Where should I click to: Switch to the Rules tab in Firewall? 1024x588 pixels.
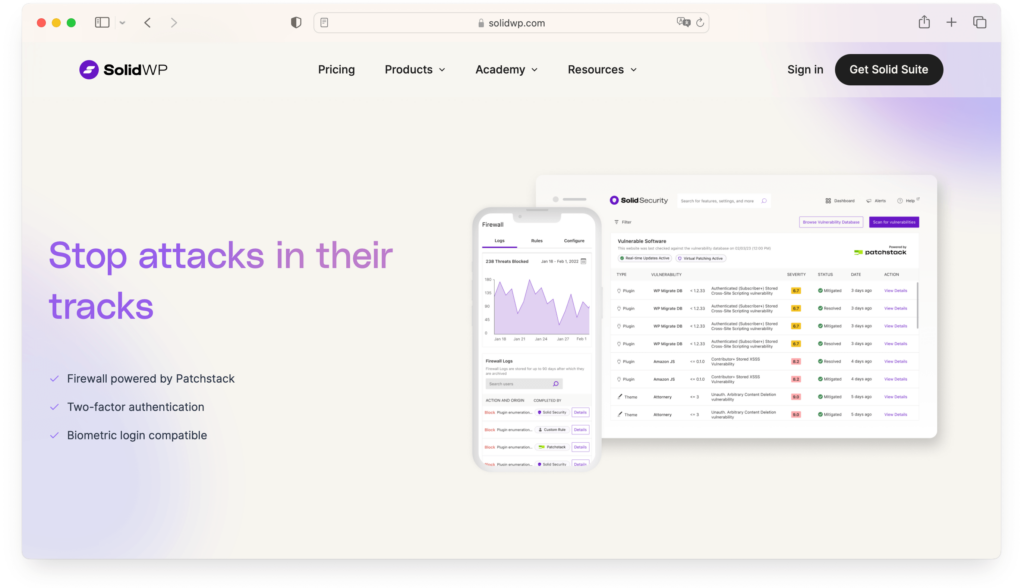pyautogui.click(x=537, y=241)
